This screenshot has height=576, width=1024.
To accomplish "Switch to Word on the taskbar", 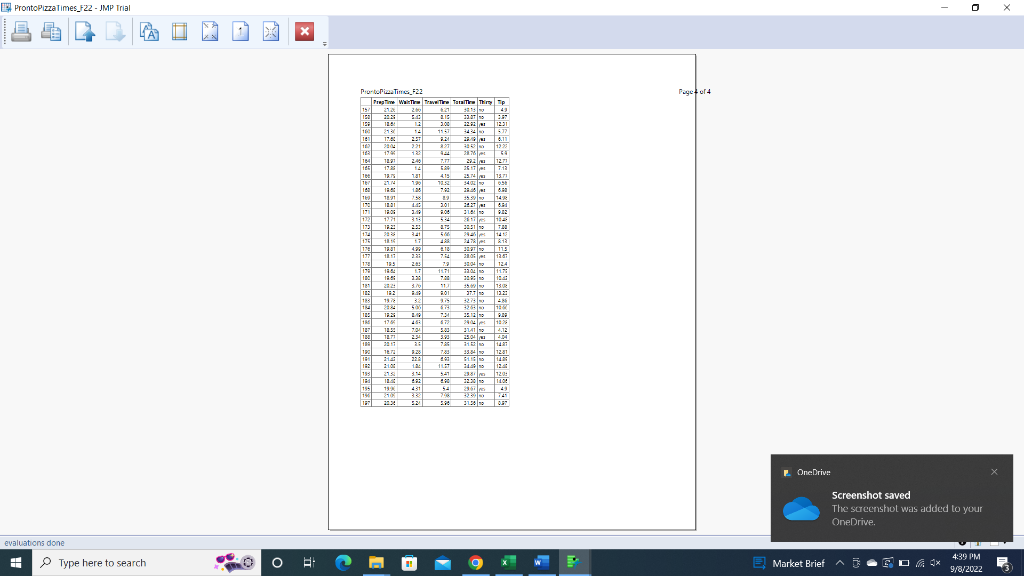I will (x=541, y=562).
